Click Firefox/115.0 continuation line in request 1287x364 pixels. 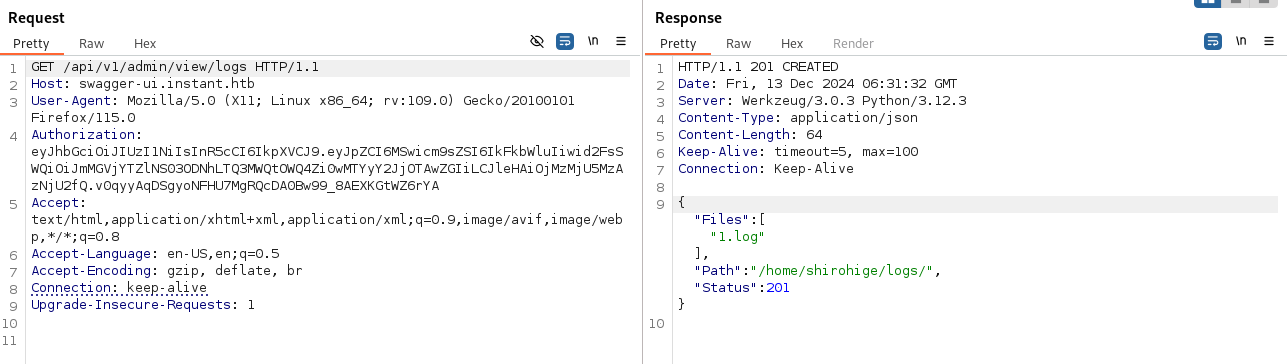click(x=83, y=118)
